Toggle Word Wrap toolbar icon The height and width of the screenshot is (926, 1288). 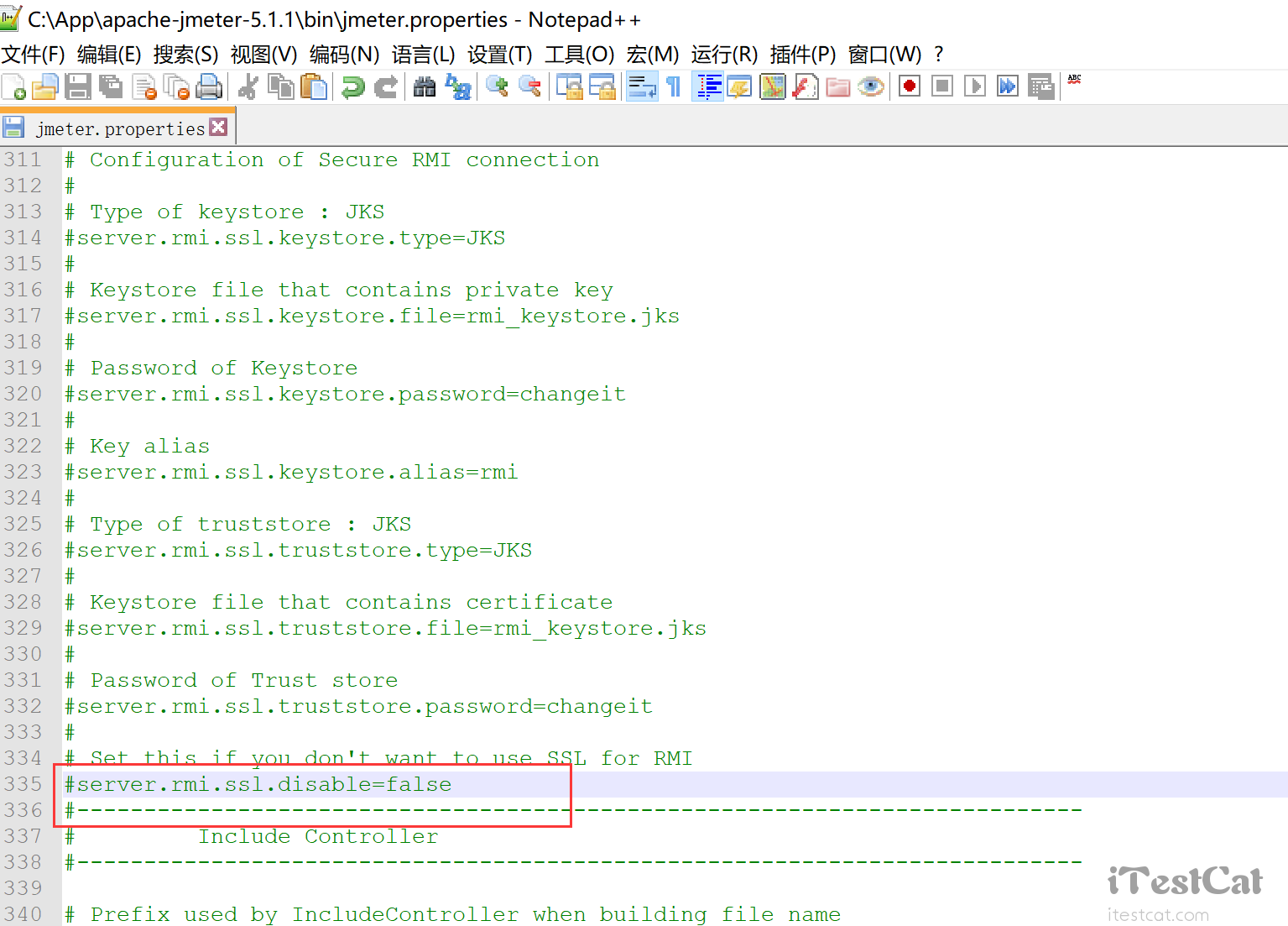tap(643, 86)
